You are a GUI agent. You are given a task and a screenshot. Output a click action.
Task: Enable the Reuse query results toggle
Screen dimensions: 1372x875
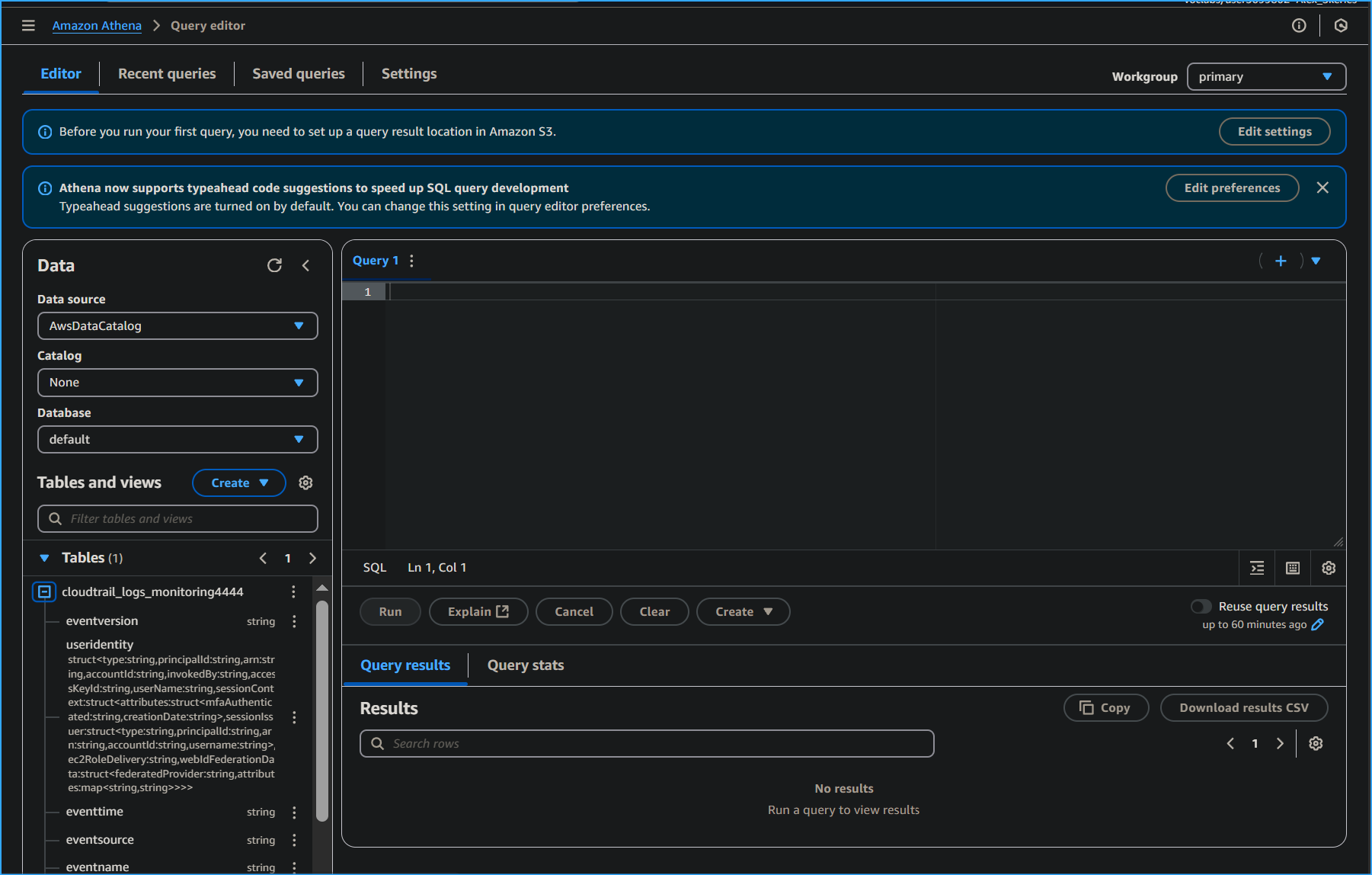tap(1201, 606)
